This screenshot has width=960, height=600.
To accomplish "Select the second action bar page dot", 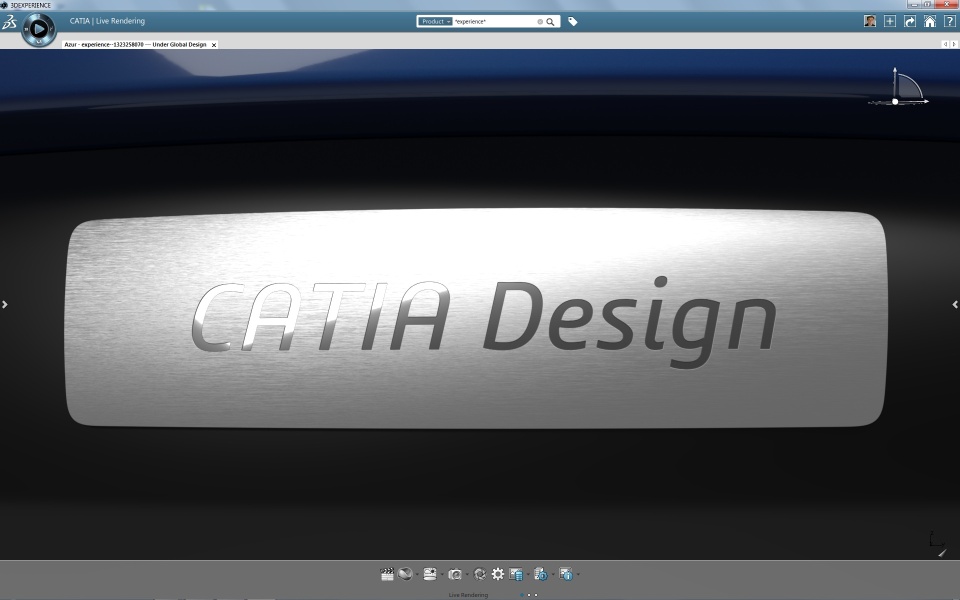I will [x=529, y=594].
